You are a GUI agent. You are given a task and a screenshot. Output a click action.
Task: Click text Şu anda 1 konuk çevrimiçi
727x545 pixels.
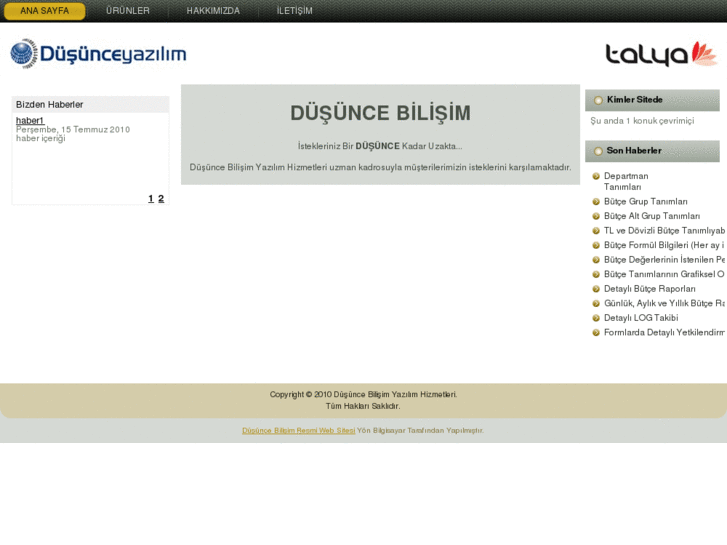pos(642,121)
